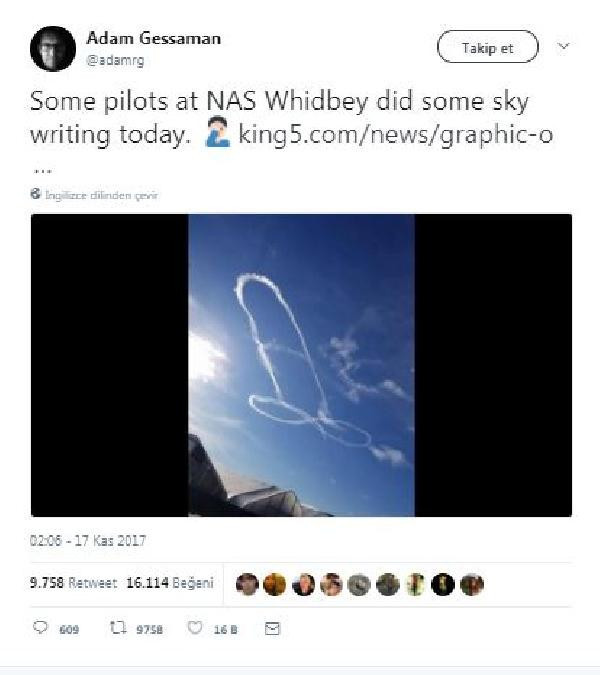This screenshot has height=675, width=600.
Task: Click the second orange liker avatar
Action: click(275, 585)
